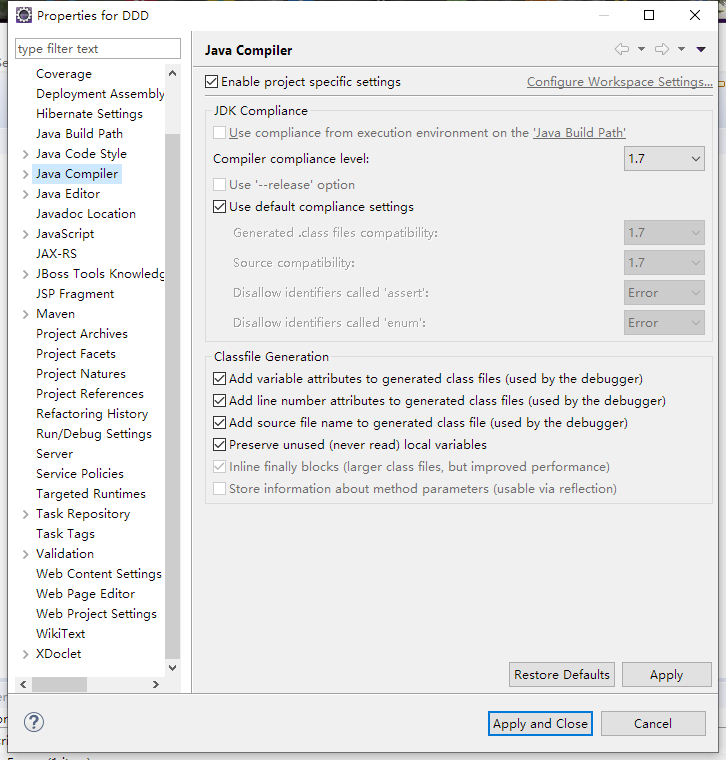The width and height of the screenshot is (726, 760).
Task: Expand the Java Code Style tree node
Action: 26,154
